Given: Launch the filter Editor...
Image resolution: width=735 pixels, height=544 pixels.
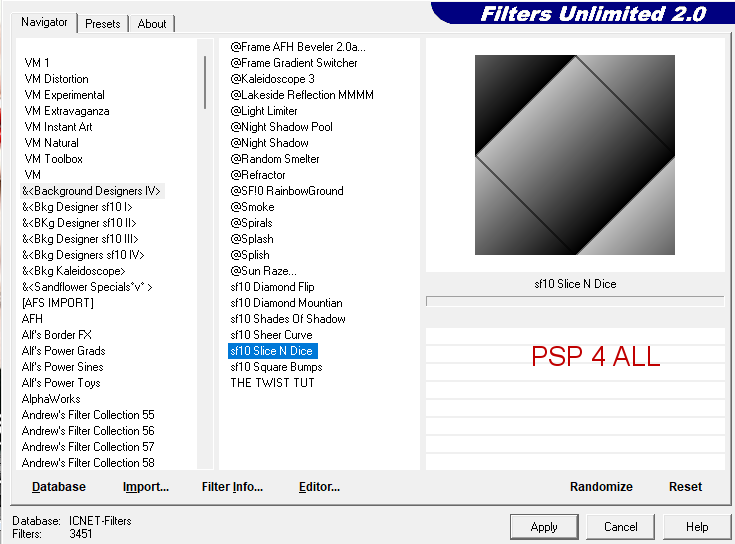Looking at the screenshot, I should (x=319, y=487).
